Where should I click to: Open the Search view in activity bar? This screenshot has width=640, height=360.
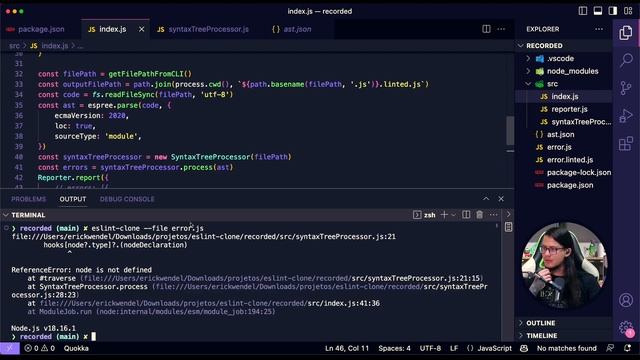626,60
